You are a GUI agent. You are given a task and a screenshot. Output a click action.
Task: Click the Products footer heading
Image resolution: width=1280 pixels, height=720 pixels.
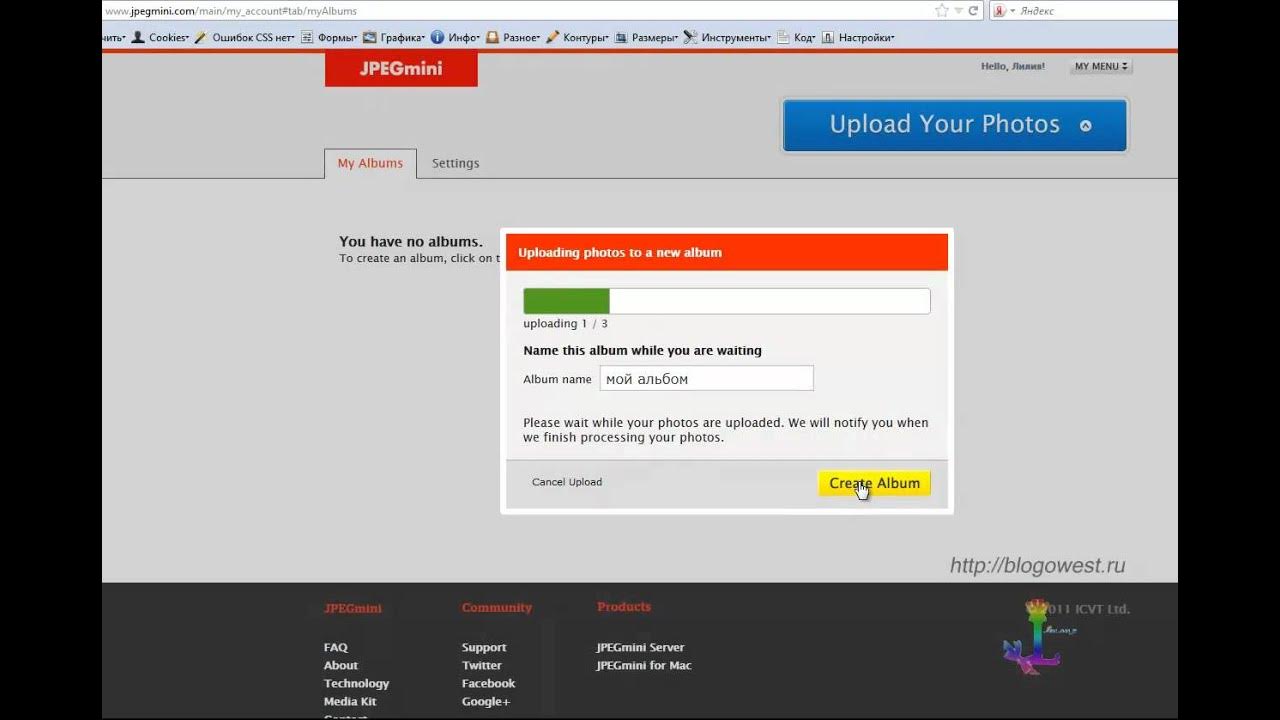coord(624,606)
